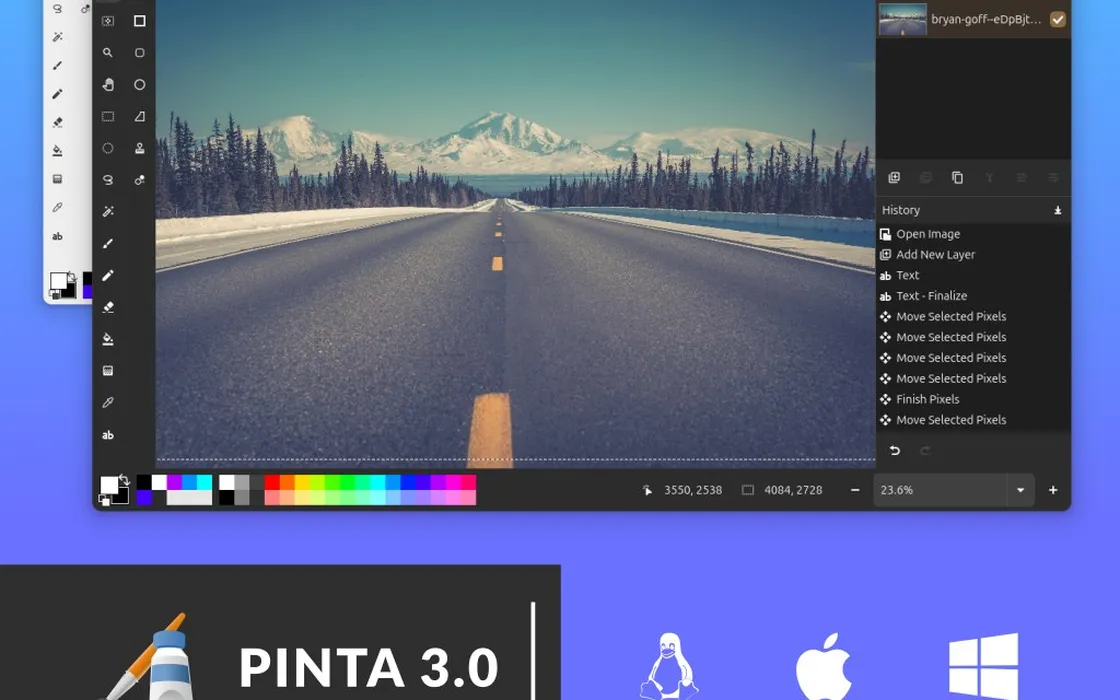Click the 23.6% zoom input field

tap(940, 490)
